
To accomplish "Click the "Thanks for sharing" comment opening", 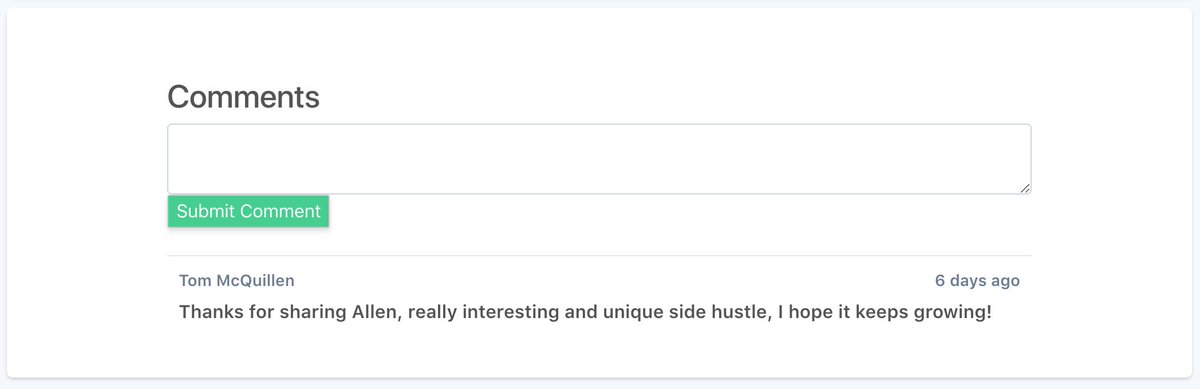I will [x=262, y=312].
